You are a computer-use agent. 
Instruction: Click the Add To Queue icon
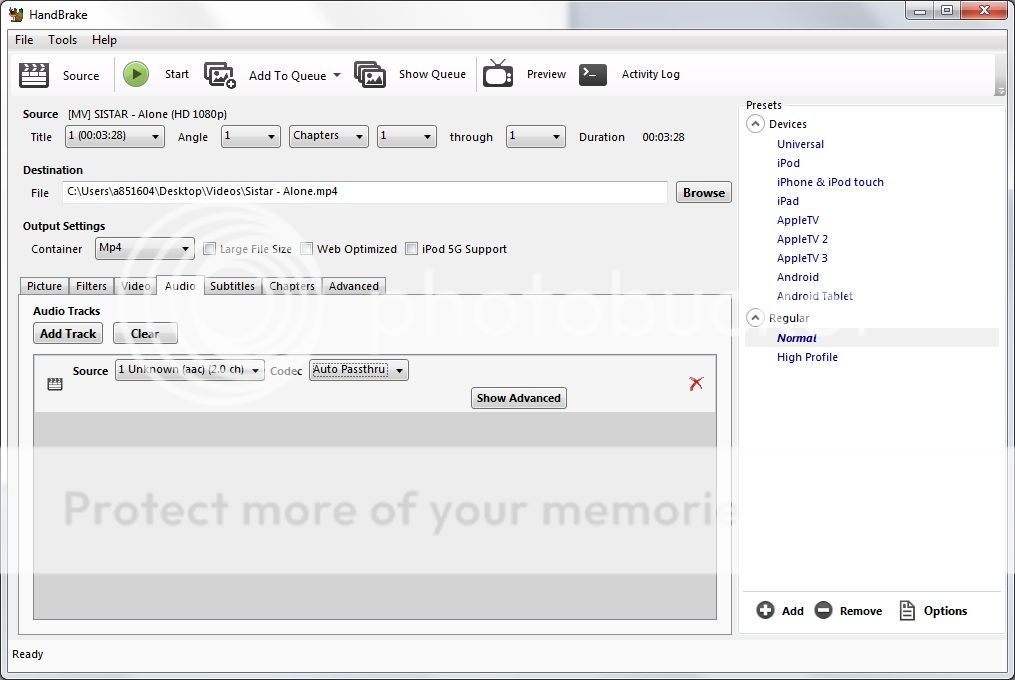[220, 75]
